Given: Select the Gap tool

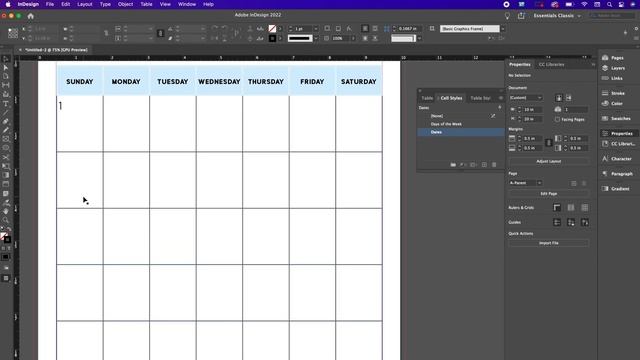Looking at the screenshot, I should (6, 85).
